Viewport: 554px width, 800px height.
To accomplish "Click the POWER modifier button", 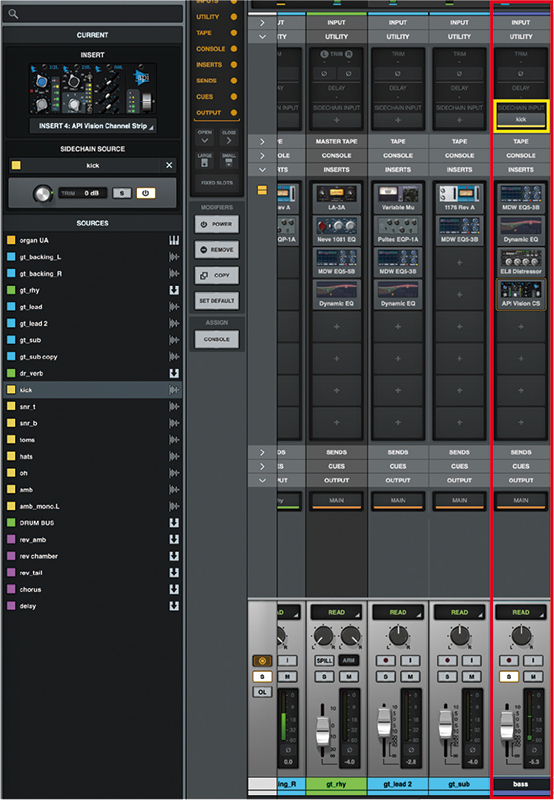I will point(217,224).
